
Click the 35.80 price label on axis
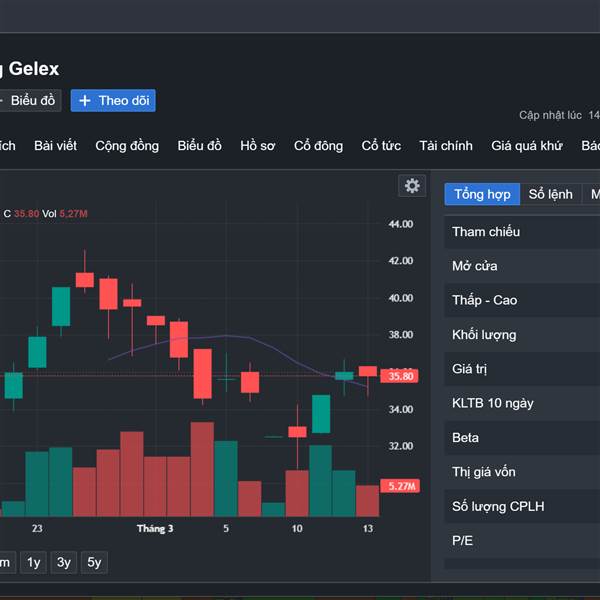[x=401, y=376]
